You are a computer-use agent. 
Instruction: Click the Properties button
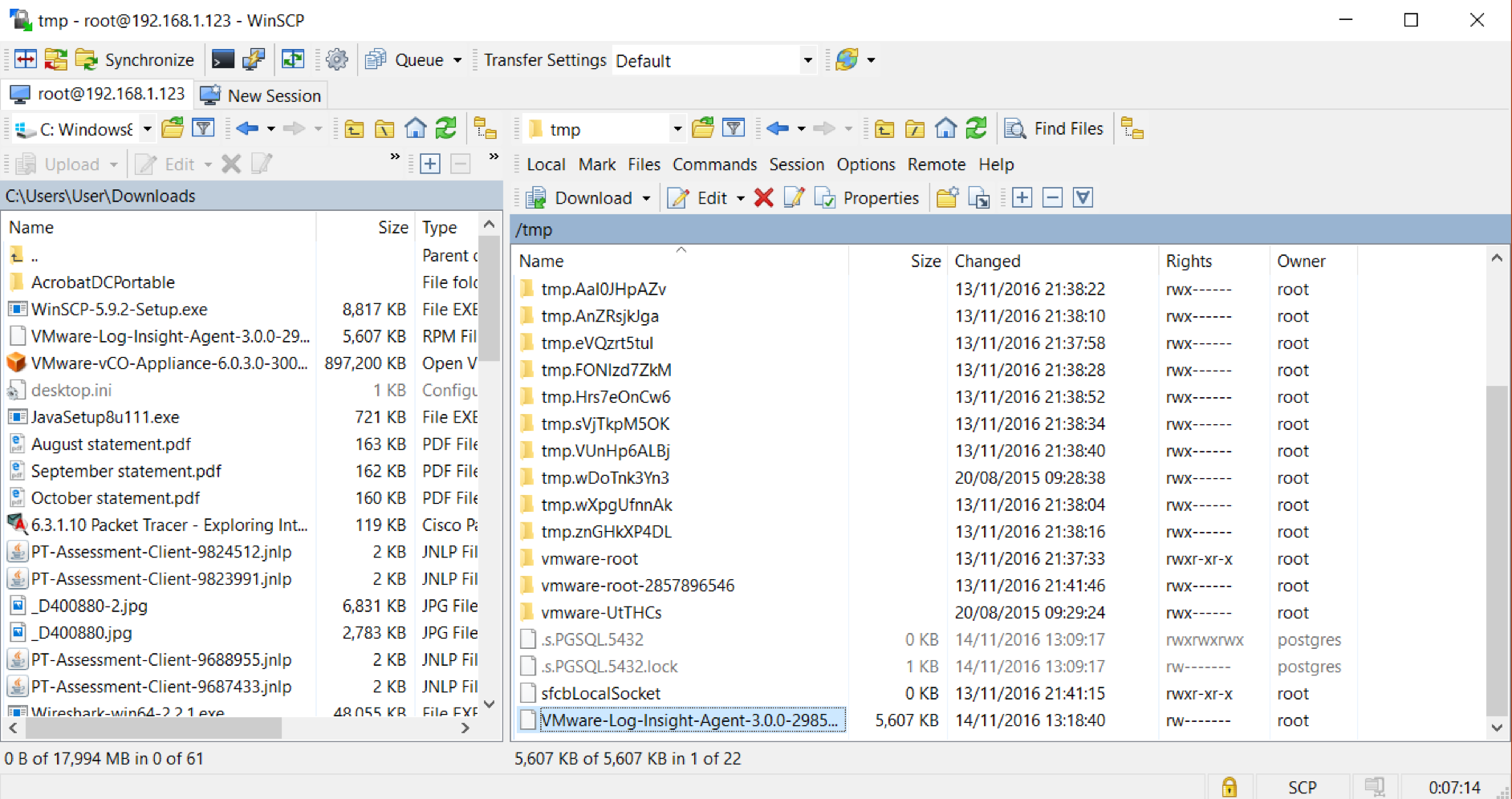tap(867, 198)
